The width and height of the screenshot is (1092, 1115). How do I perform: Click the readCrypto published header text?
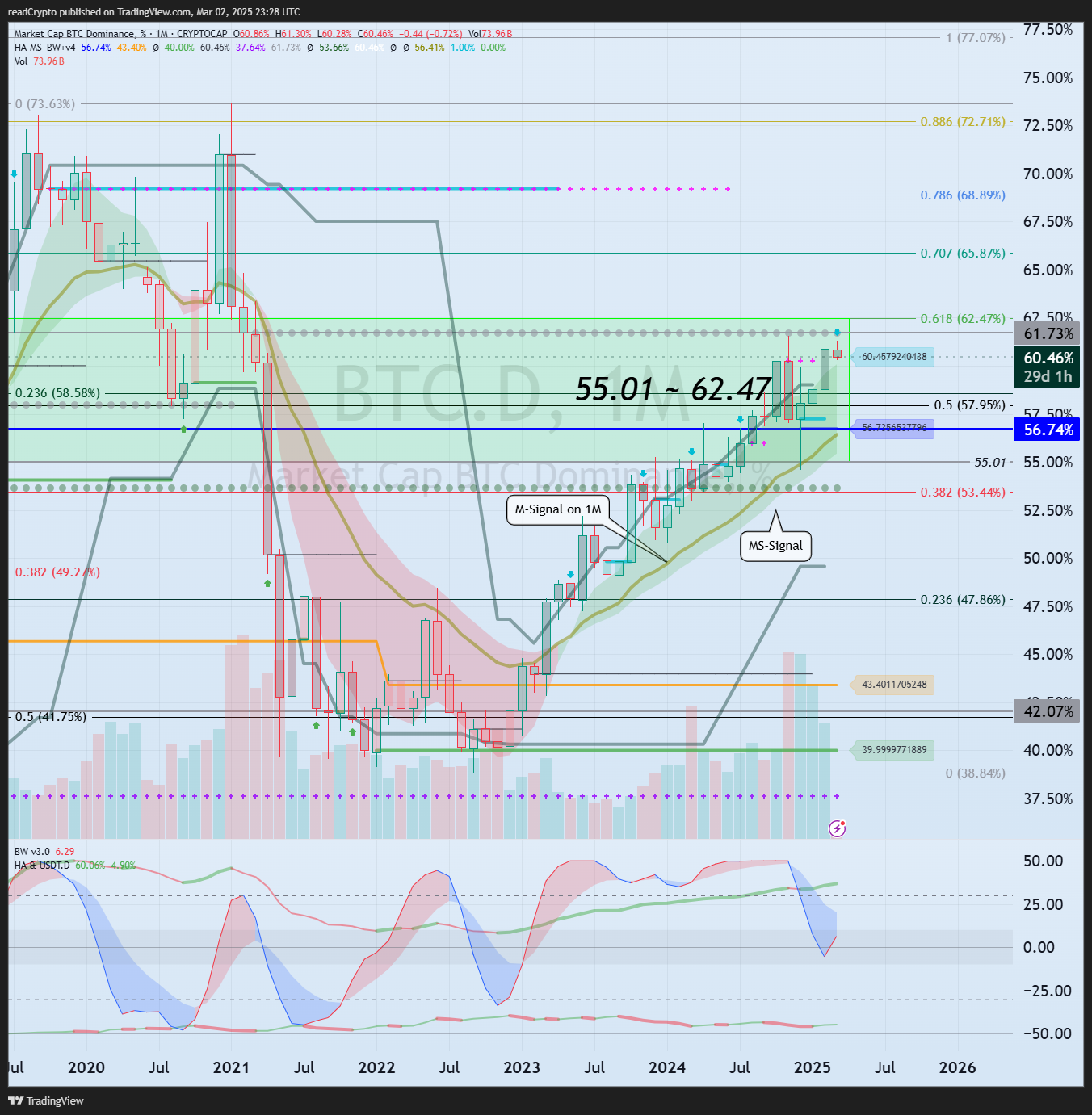click(153, 11)
